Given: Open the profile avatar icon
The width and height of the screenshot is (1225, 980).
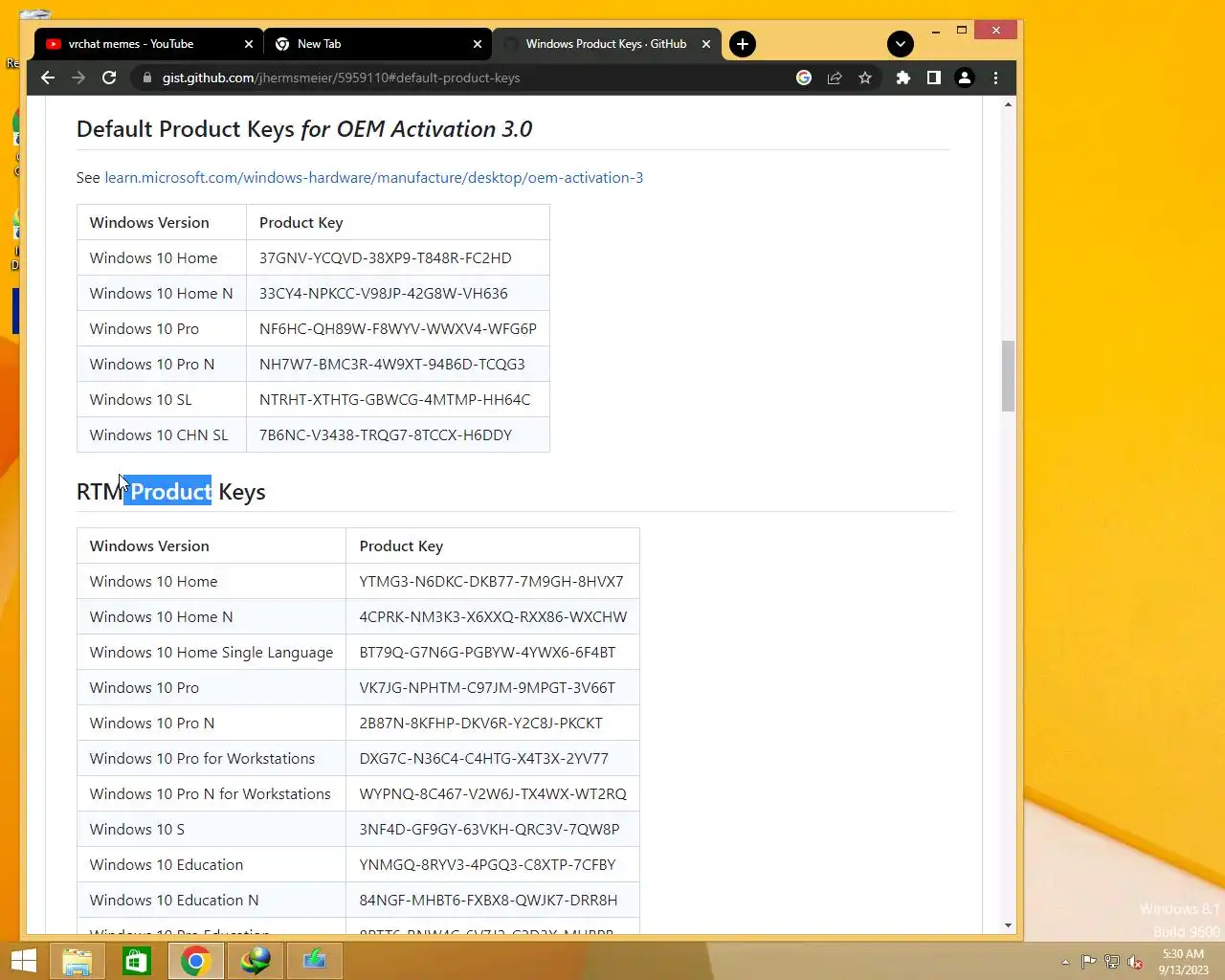Looking at the screenshot, I should point(965,78).
